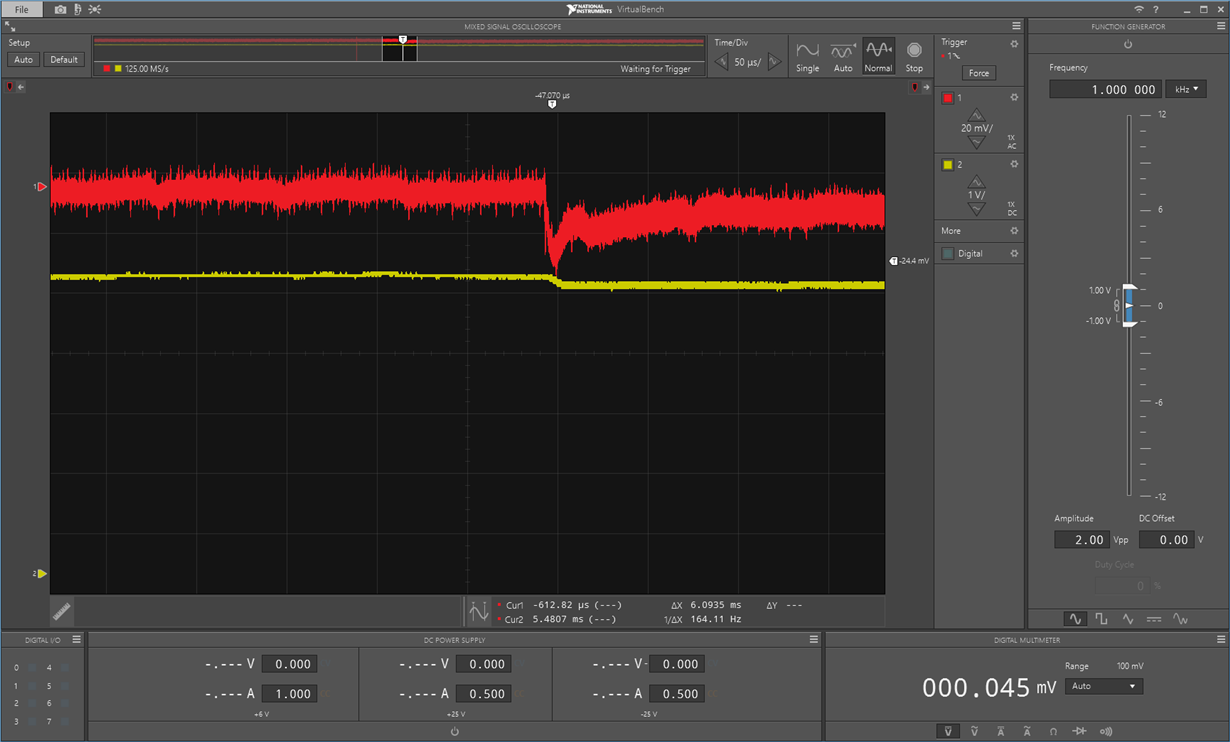Open the kHz frequency unit dropdown
Image resolution: width=1230 pixels, height=742 pixels.
(1186, 89)
